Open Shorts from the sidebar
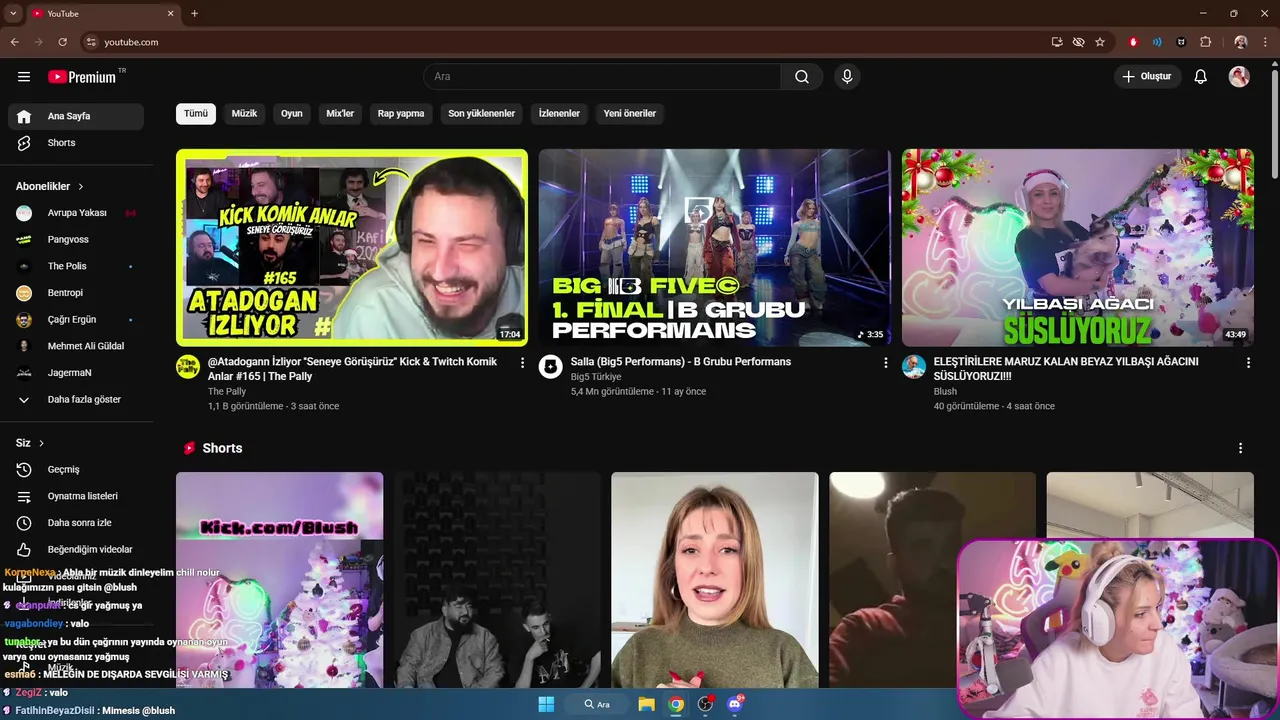Screen dimensions: 1280x720 pos(76,143)
